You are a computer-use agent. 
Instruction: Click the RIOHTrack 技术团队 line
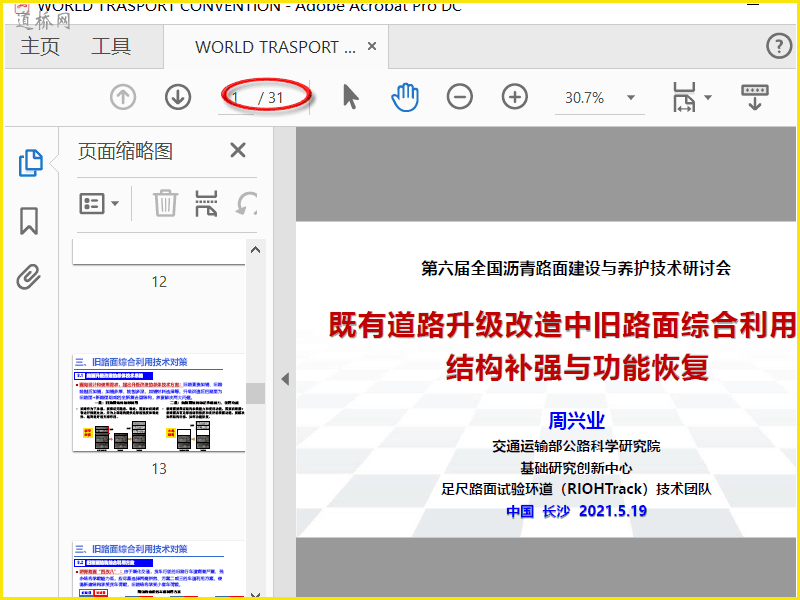tap(576, 489)
